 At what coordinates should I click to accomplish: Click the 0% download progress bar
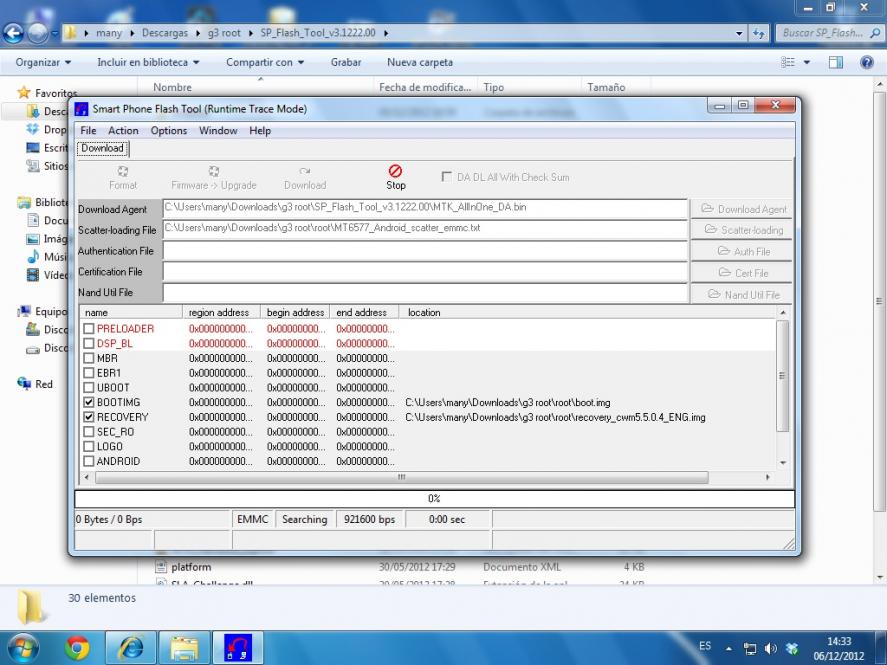[x=434, y=498]
